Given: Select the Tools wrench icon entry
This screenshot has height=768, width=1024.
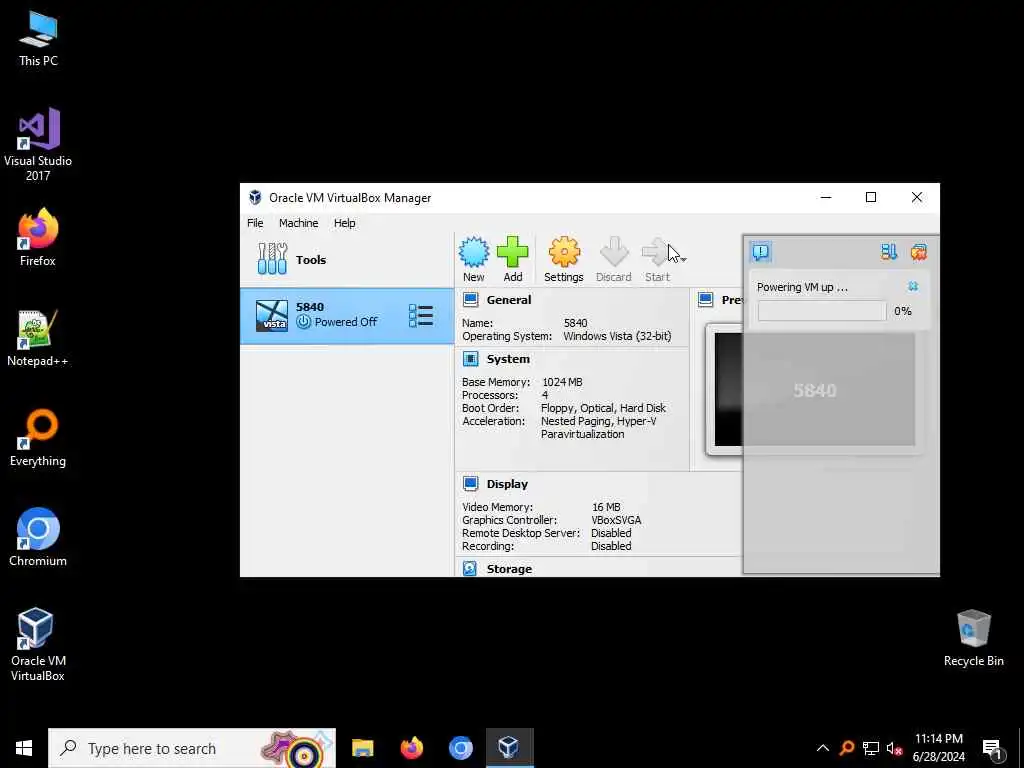Looking at the screenshot, I should [x=272, y=259].
